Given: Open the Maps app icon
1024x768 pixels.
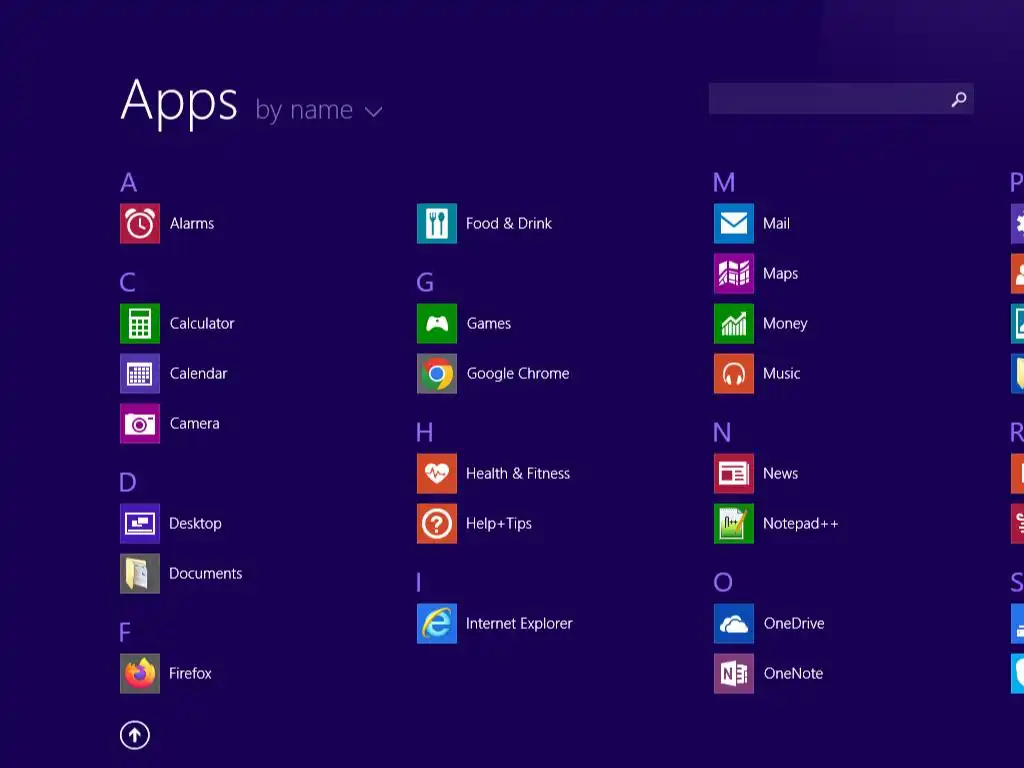Looking at the screenshot, I should 734,274.
